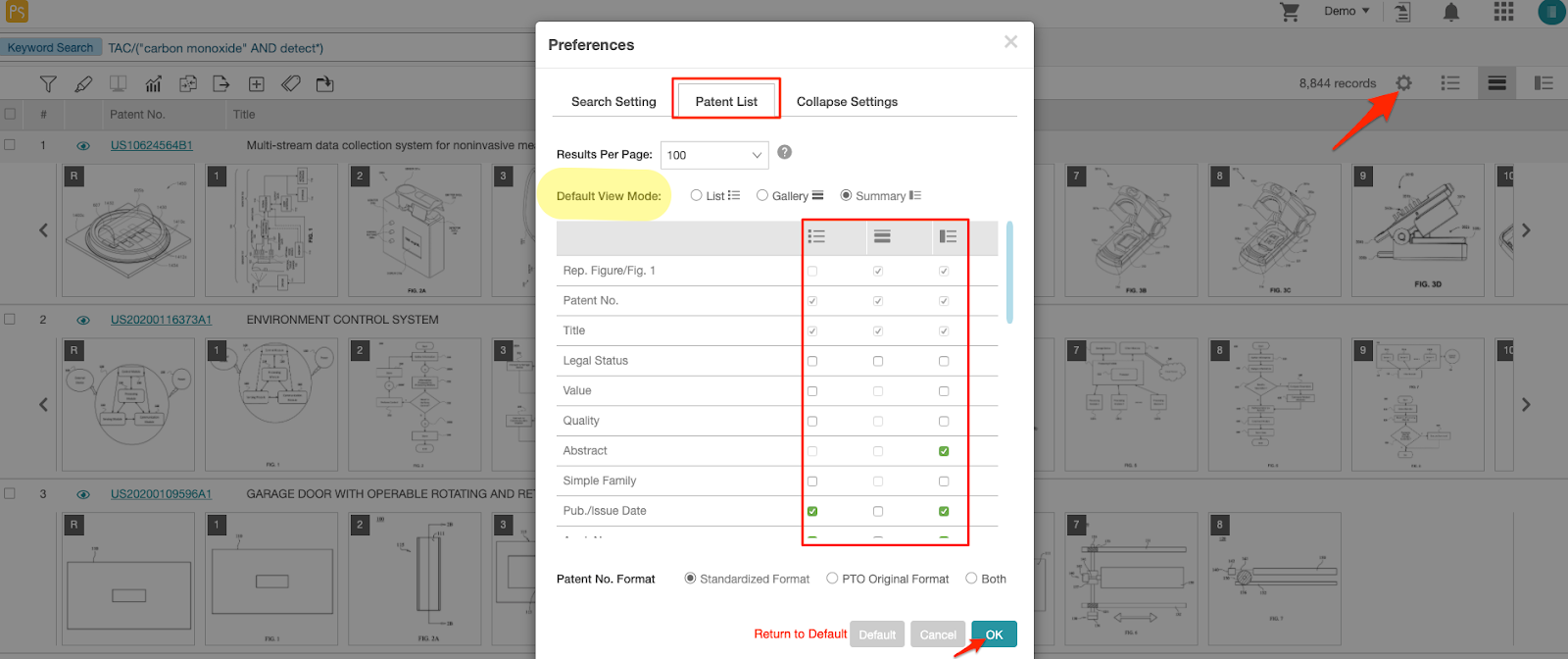
Task: Confirm preferences with OK button
Action: [x=994, y=634]
